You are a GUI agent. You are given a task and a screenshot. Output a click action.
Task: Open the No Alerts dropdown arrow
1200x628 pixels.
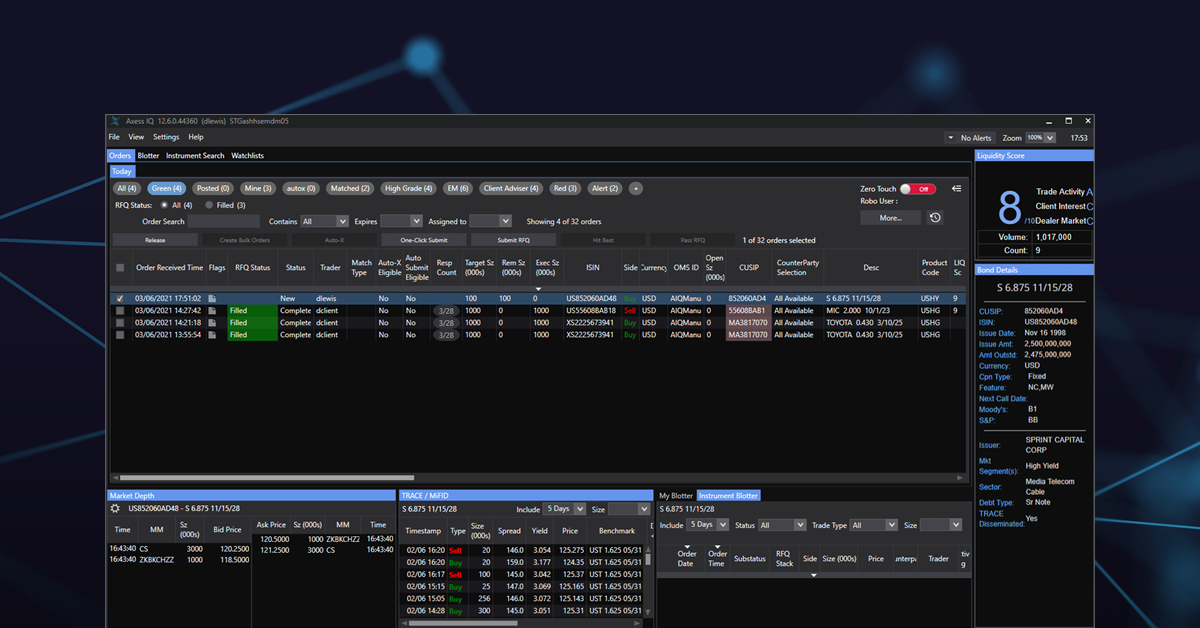pos(950,138)
